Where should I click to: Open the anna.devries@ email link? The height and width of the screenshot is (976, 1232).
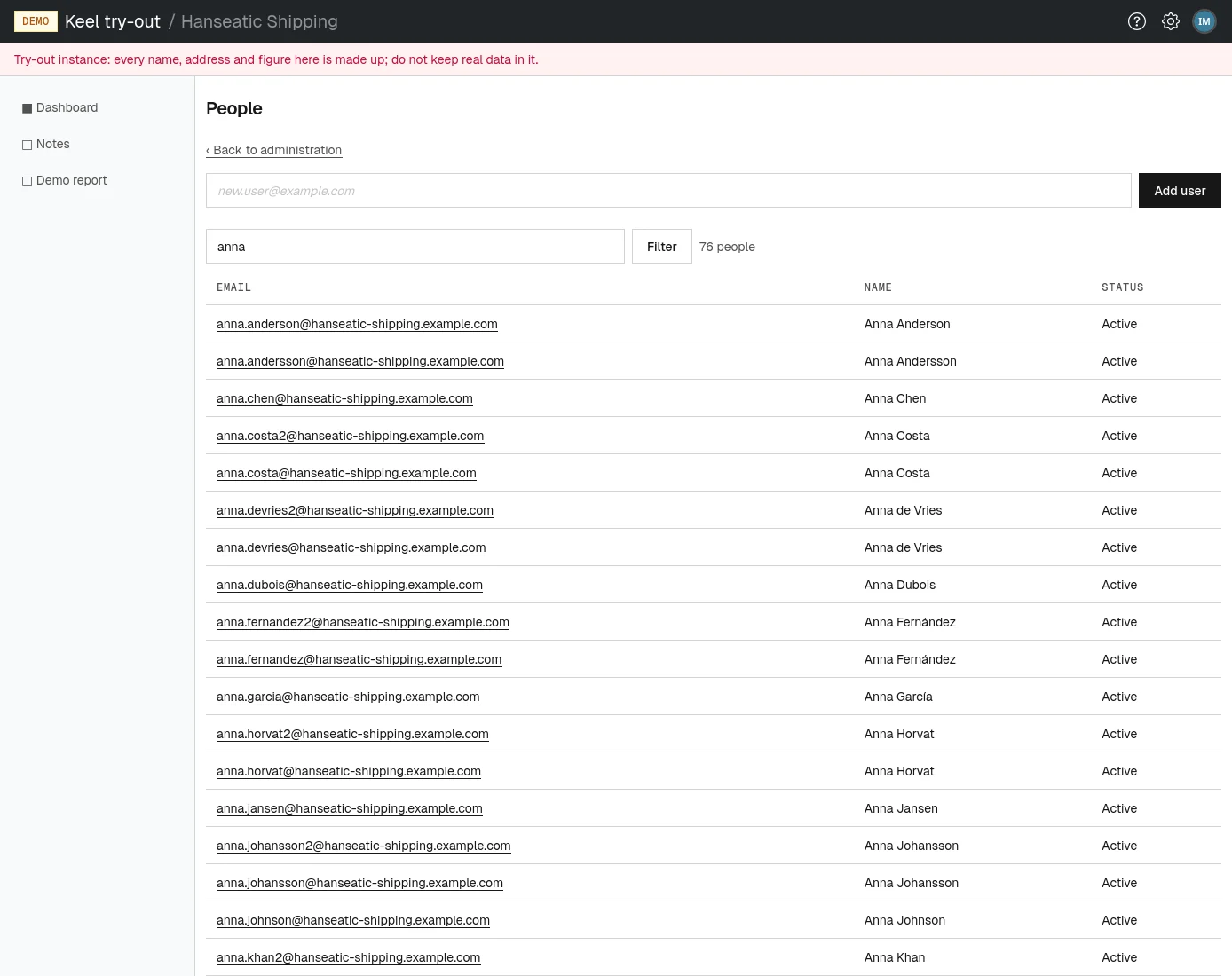pyautogui.click(x=351, y=547)
